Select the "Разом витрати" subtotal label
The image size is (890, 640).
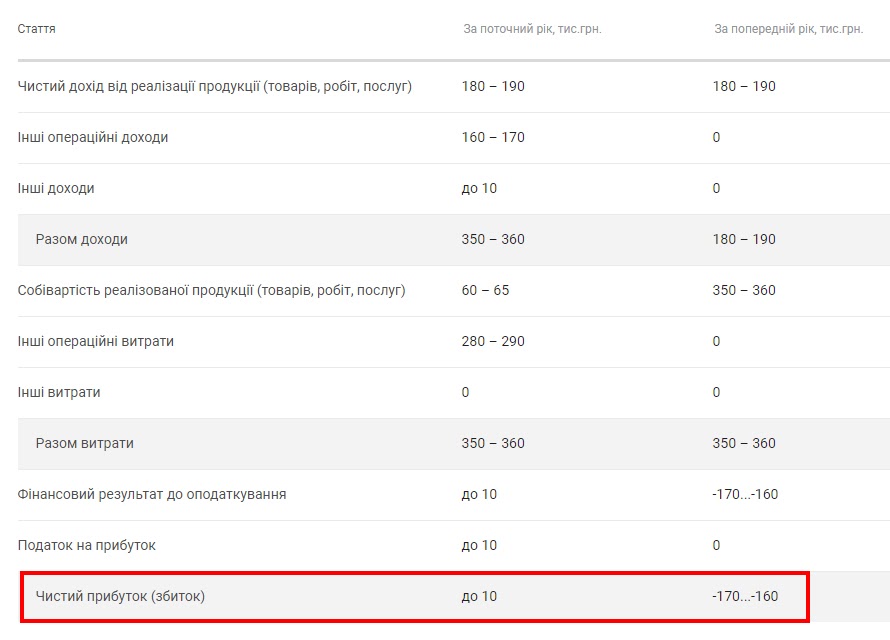[85, 443]
